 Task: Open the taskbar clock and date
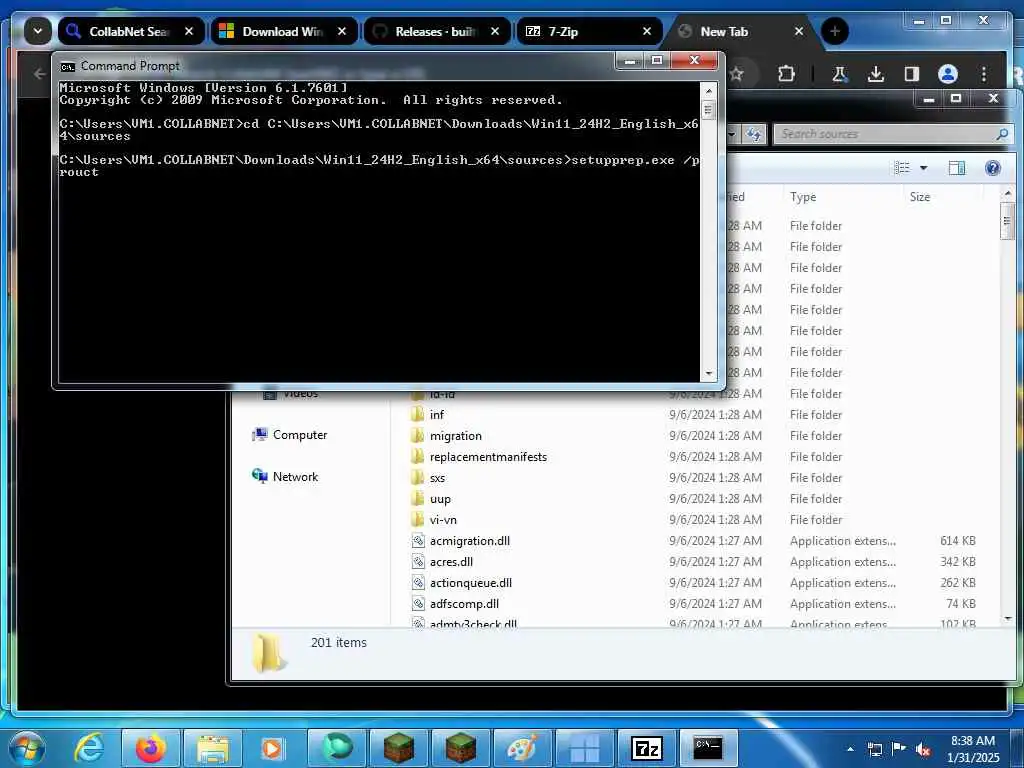coord(973,748)
